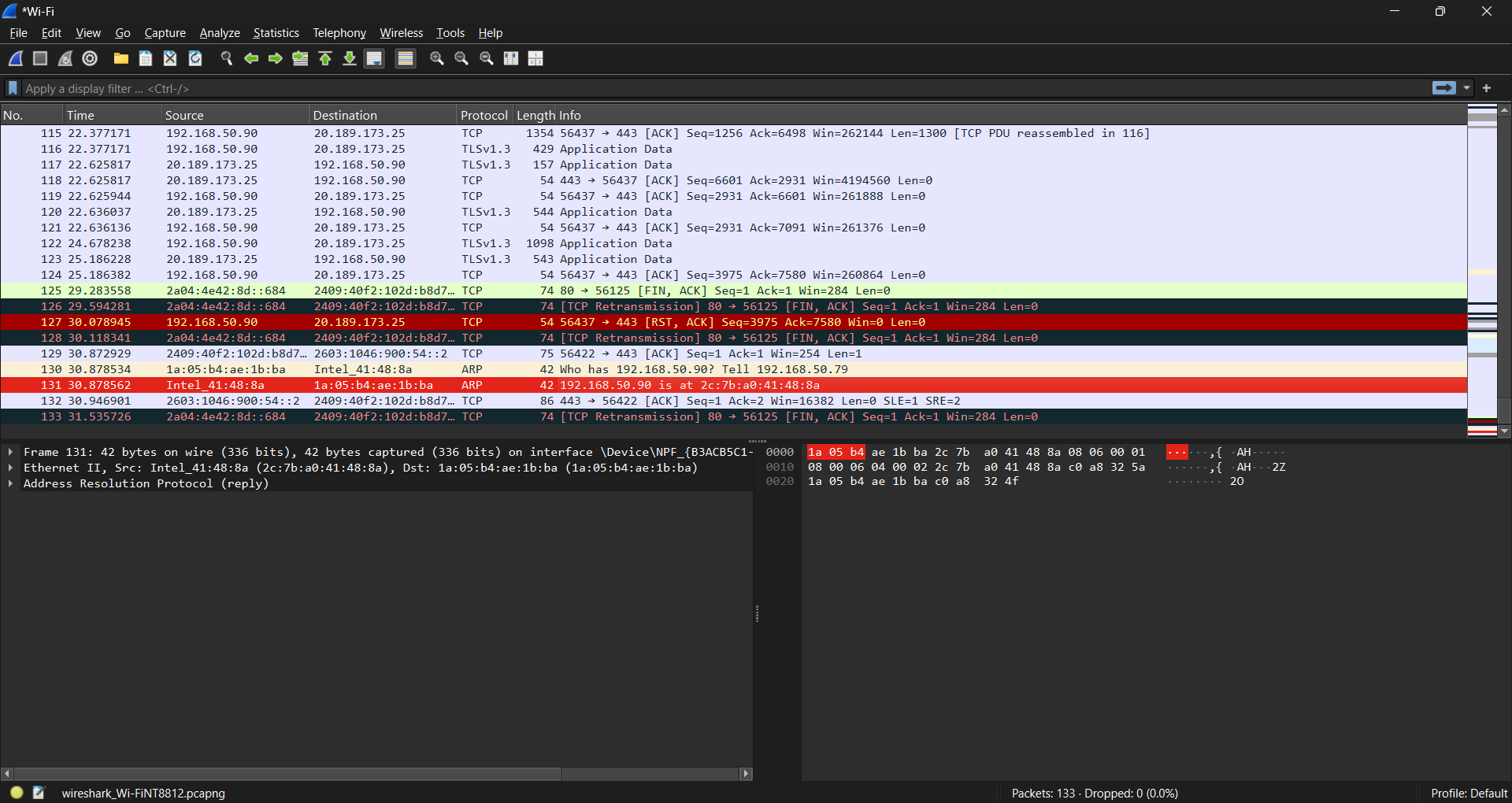Open the Go menu

point(123,33)
